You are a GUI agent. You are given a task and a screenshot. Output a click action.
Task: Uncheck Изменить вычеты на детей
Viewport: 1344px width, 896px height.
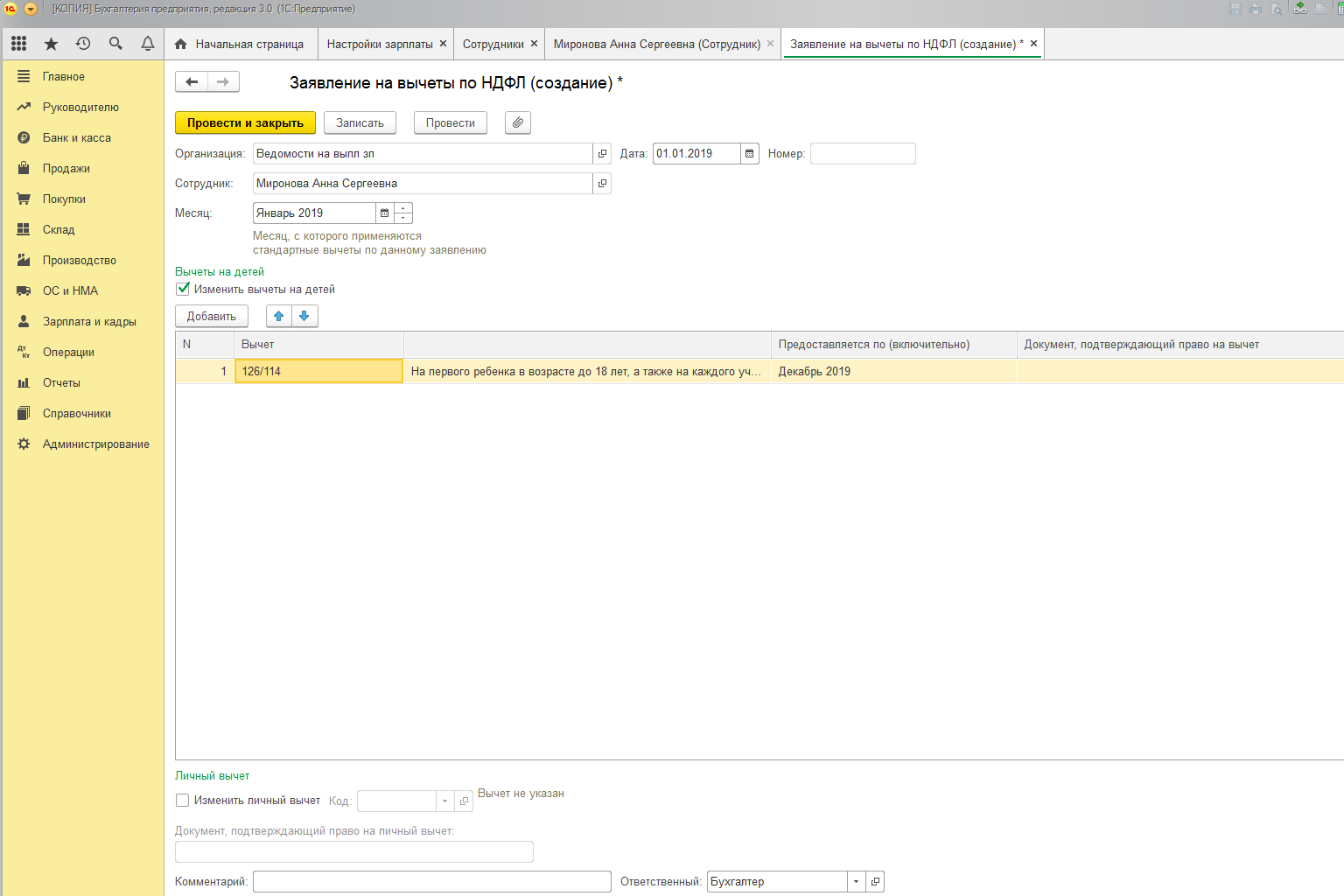pos(183,289)
